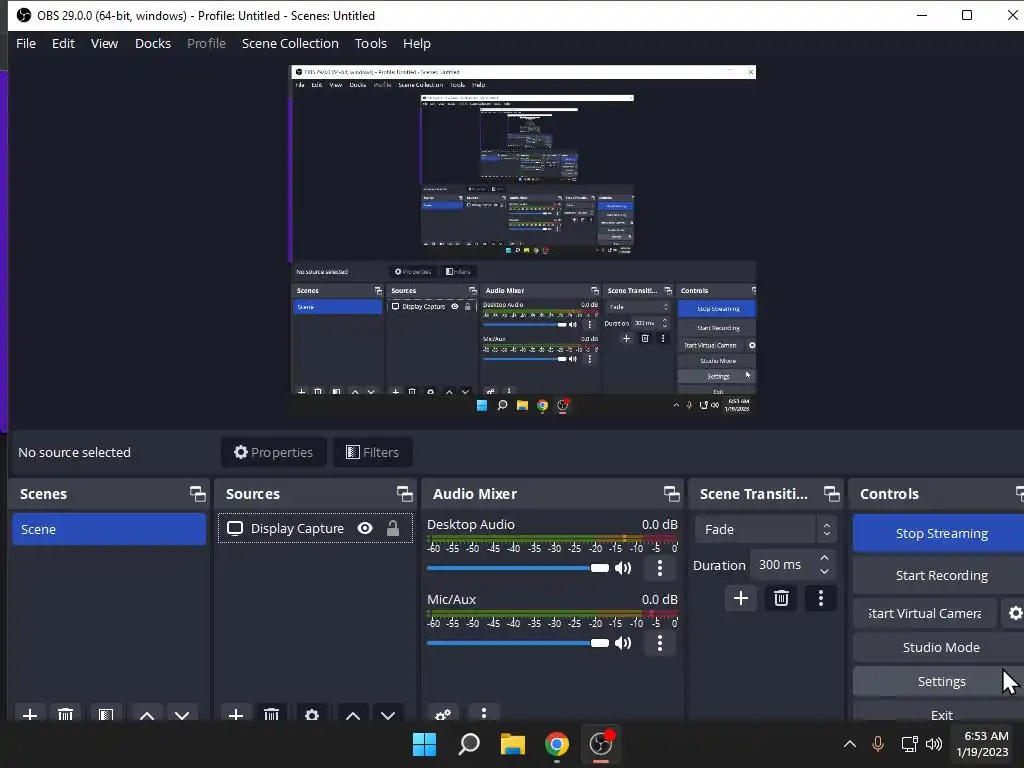Open Windows Search from the taskbar

pos(469,744)
